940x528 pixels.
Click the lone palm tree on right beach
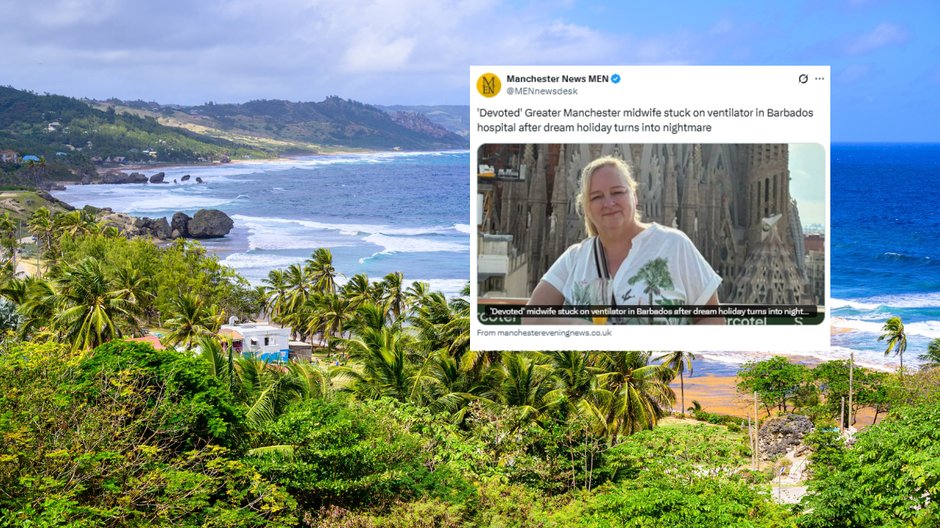coord(894,340)
